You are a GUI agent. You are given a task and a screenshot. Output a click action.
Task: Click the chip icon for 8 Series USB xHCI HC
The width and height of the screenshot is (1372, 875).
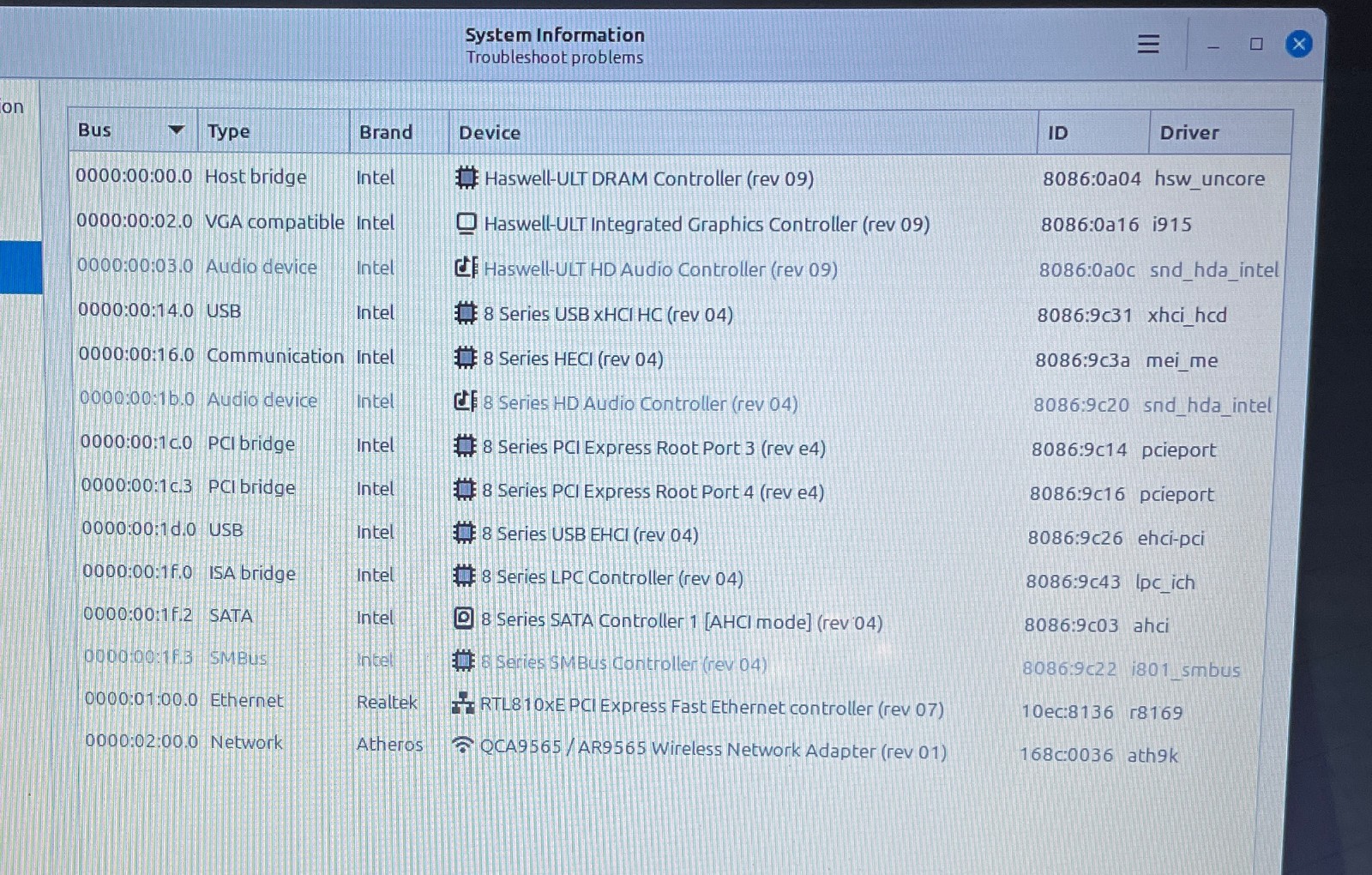pyautogui.click(x=466, y=313)
